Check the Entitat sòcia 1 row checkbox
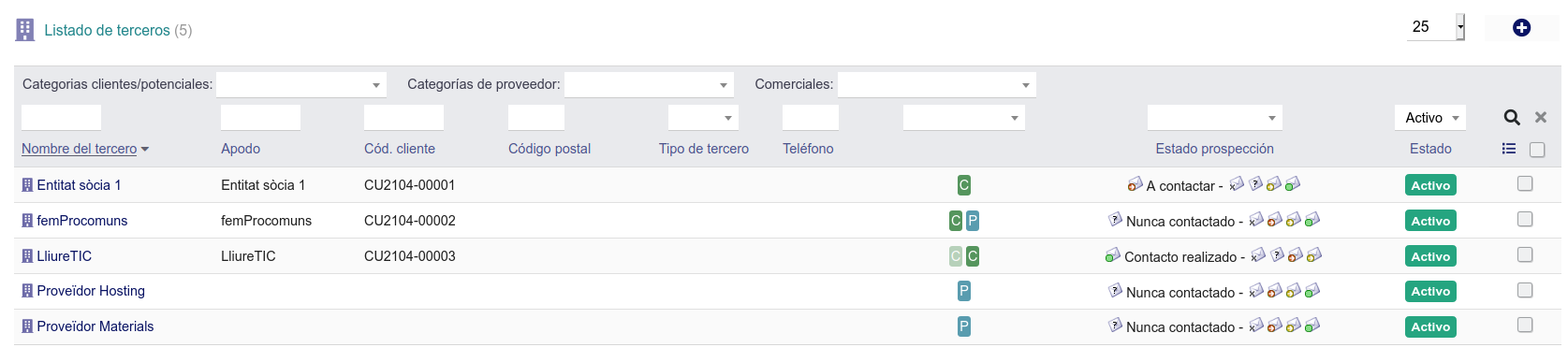Image resolution: width=1568 pixels, height=362 pixels. (x=1525, y=183)
